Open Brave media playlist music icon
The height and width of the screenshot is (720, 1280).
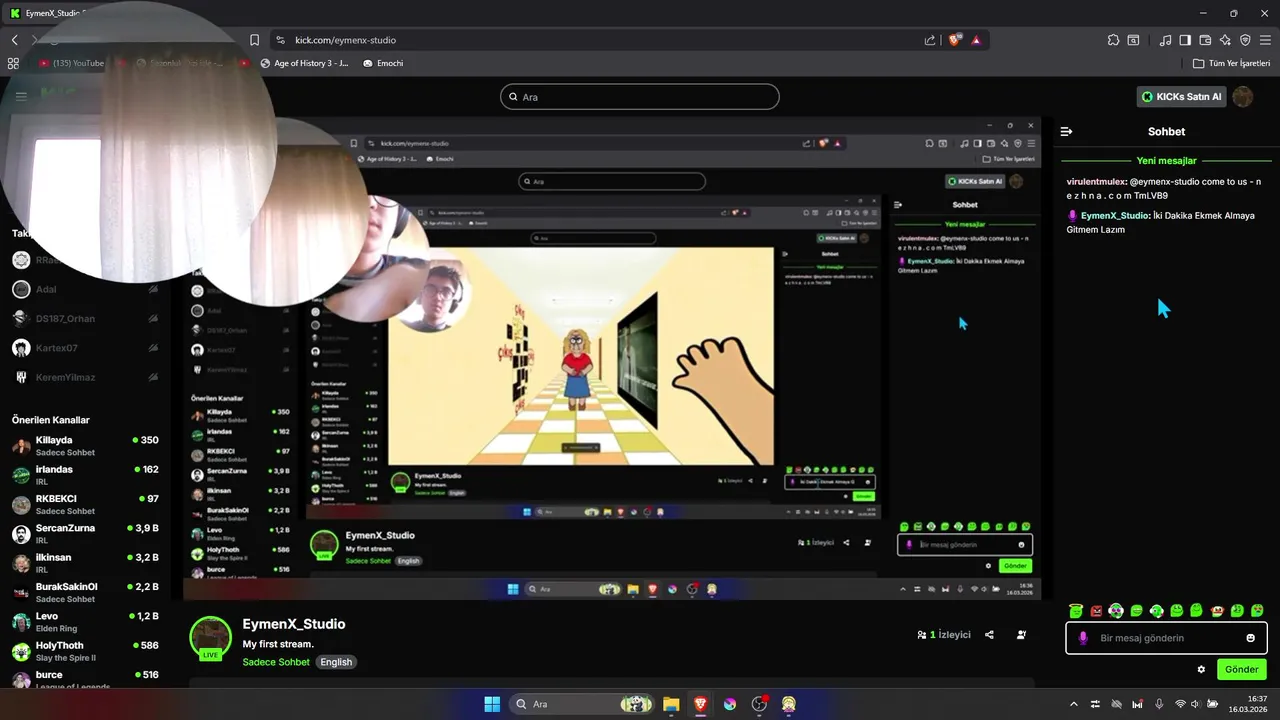pos(1165,40)
